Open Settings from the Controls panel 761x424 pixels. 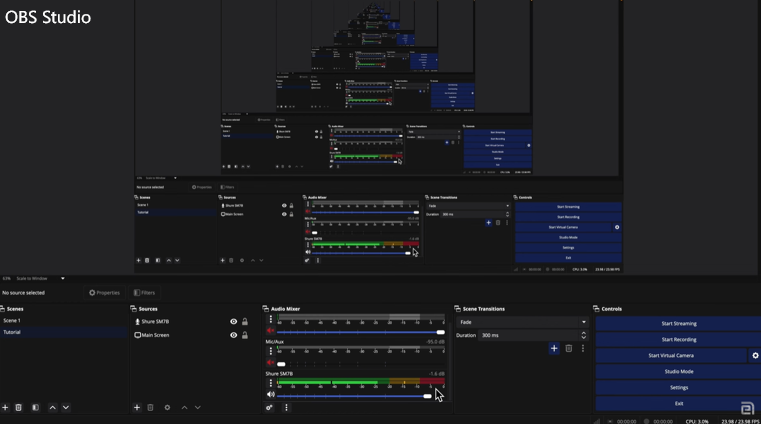678,388
